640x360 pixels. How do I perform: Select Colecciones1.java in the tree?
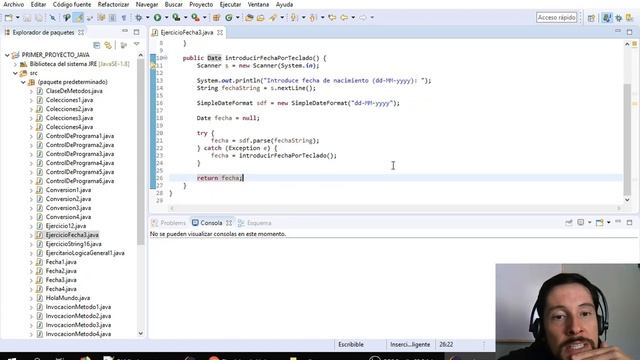coord(69,100)
